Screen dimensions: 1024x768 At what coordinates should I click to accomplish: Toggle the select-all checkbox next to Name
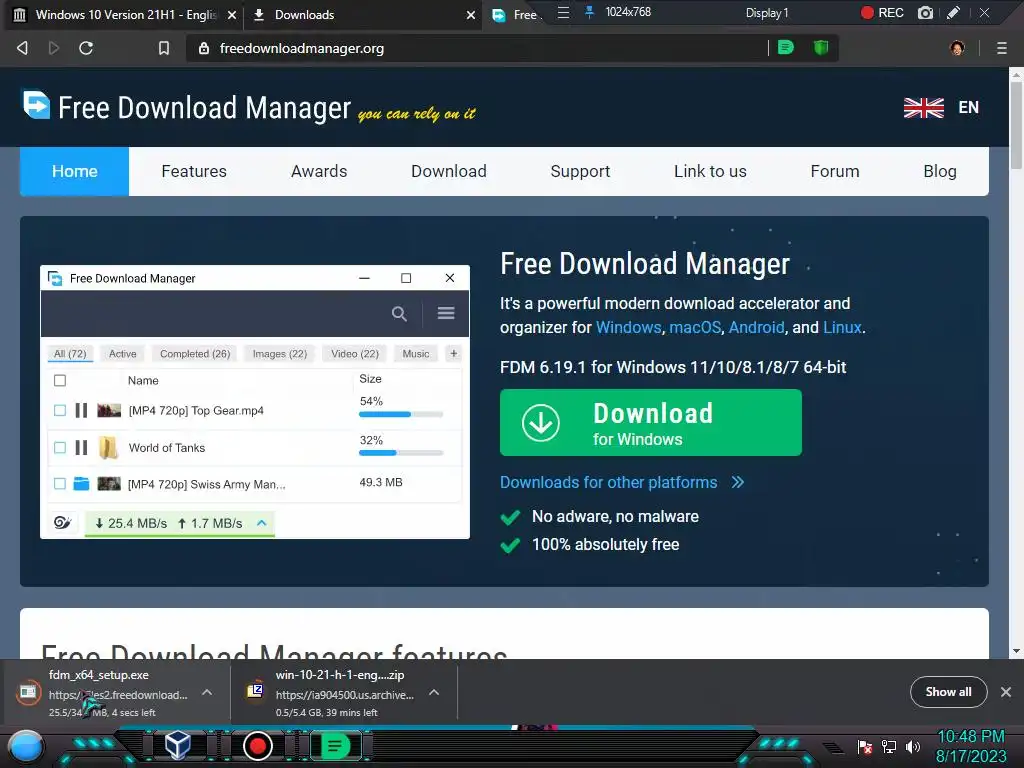[x=60, y=380]
